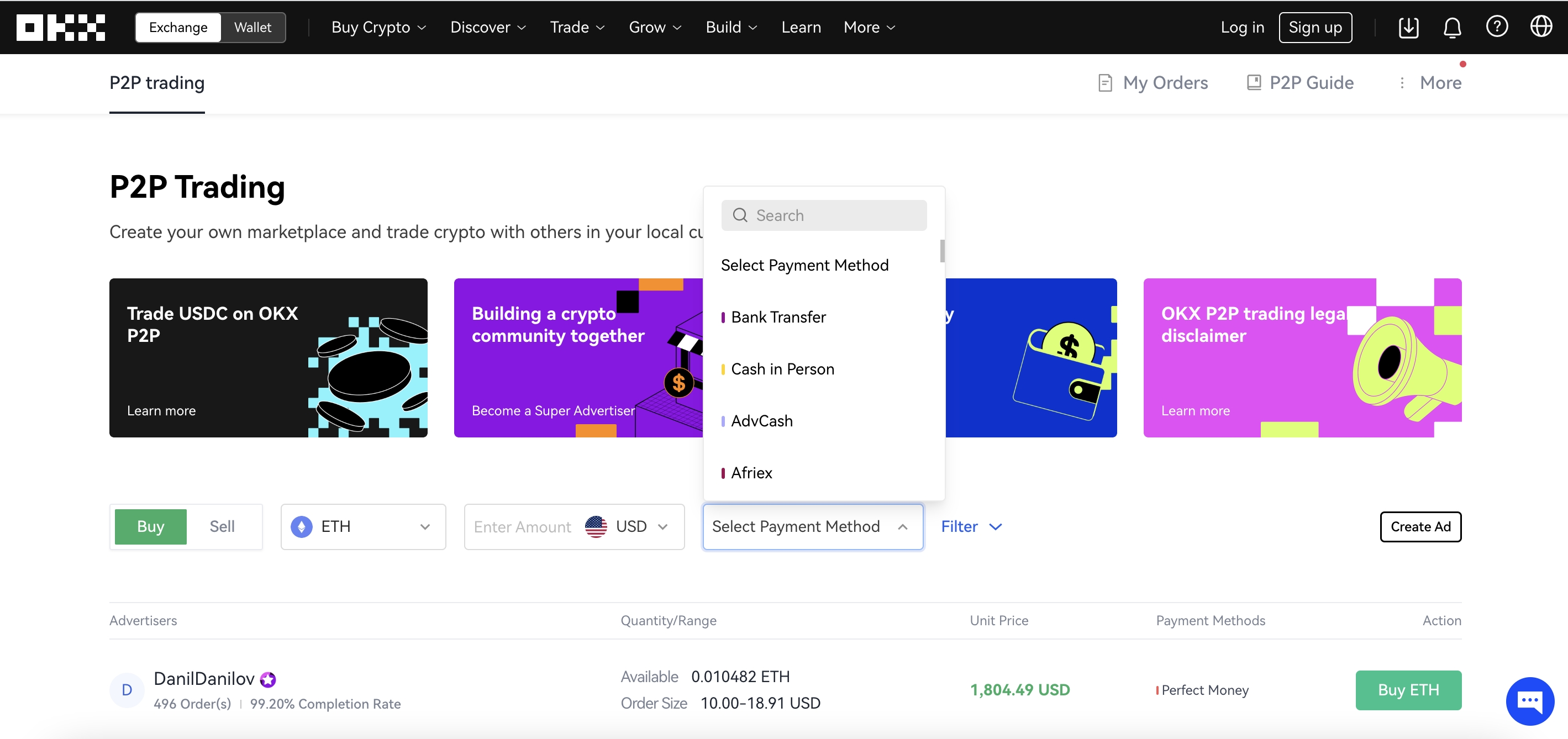Click the help question mark icon
Screen dimensions: 1568x739
pyautogui.click(x=1497, y=27)
